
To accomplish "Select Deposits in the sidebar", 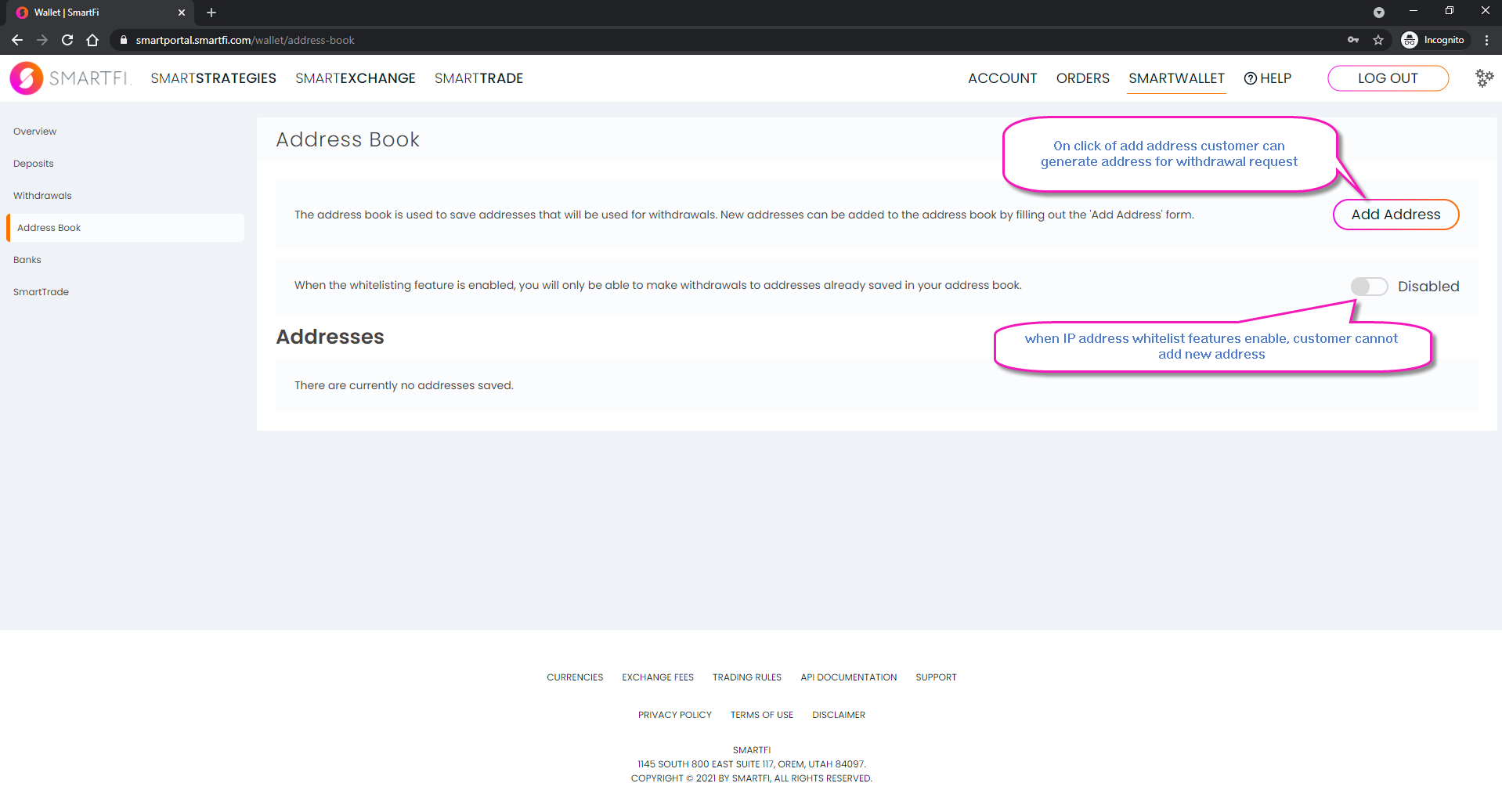I will [34, 164].
